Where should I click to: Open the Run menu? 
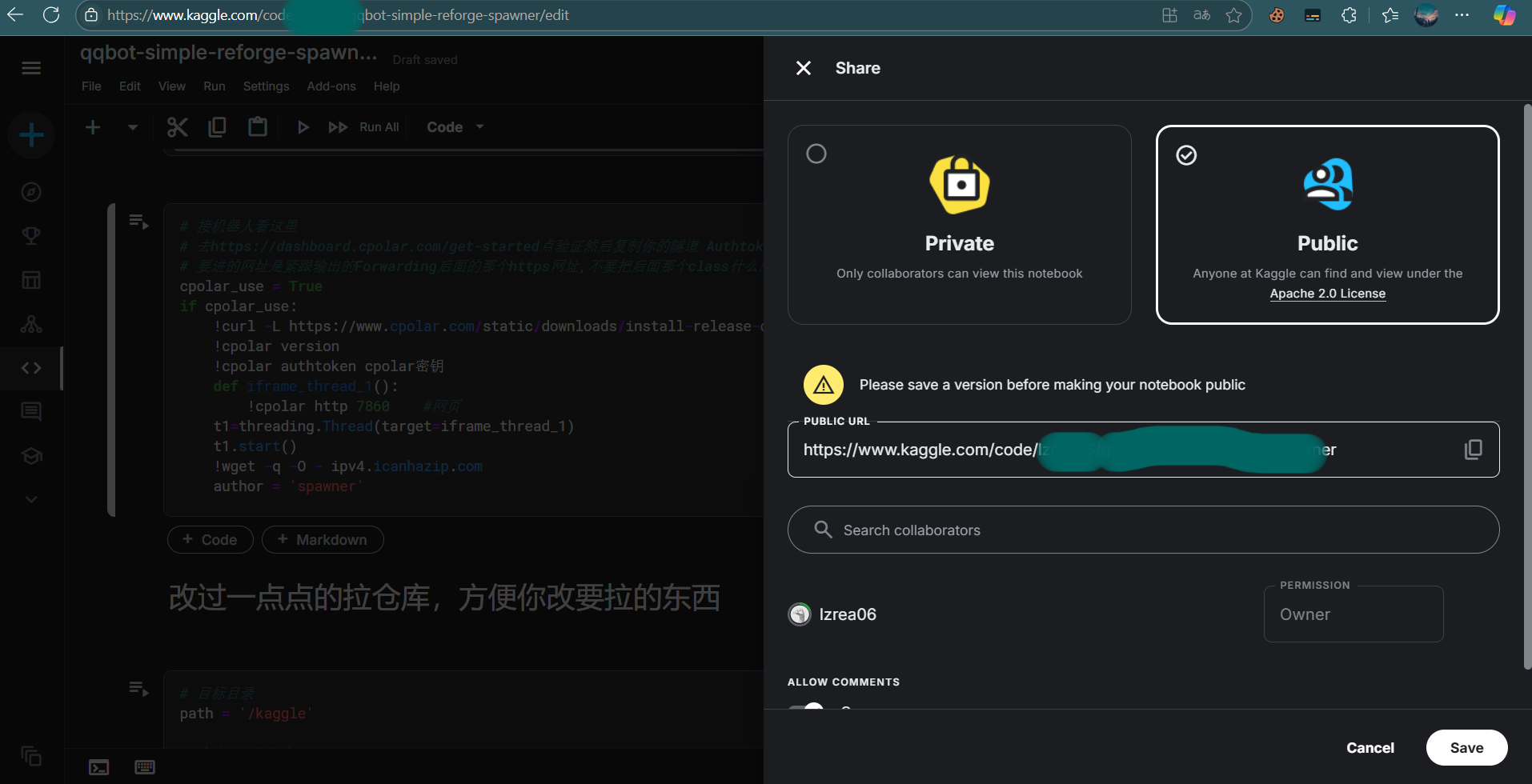click(x=214, y=86)
